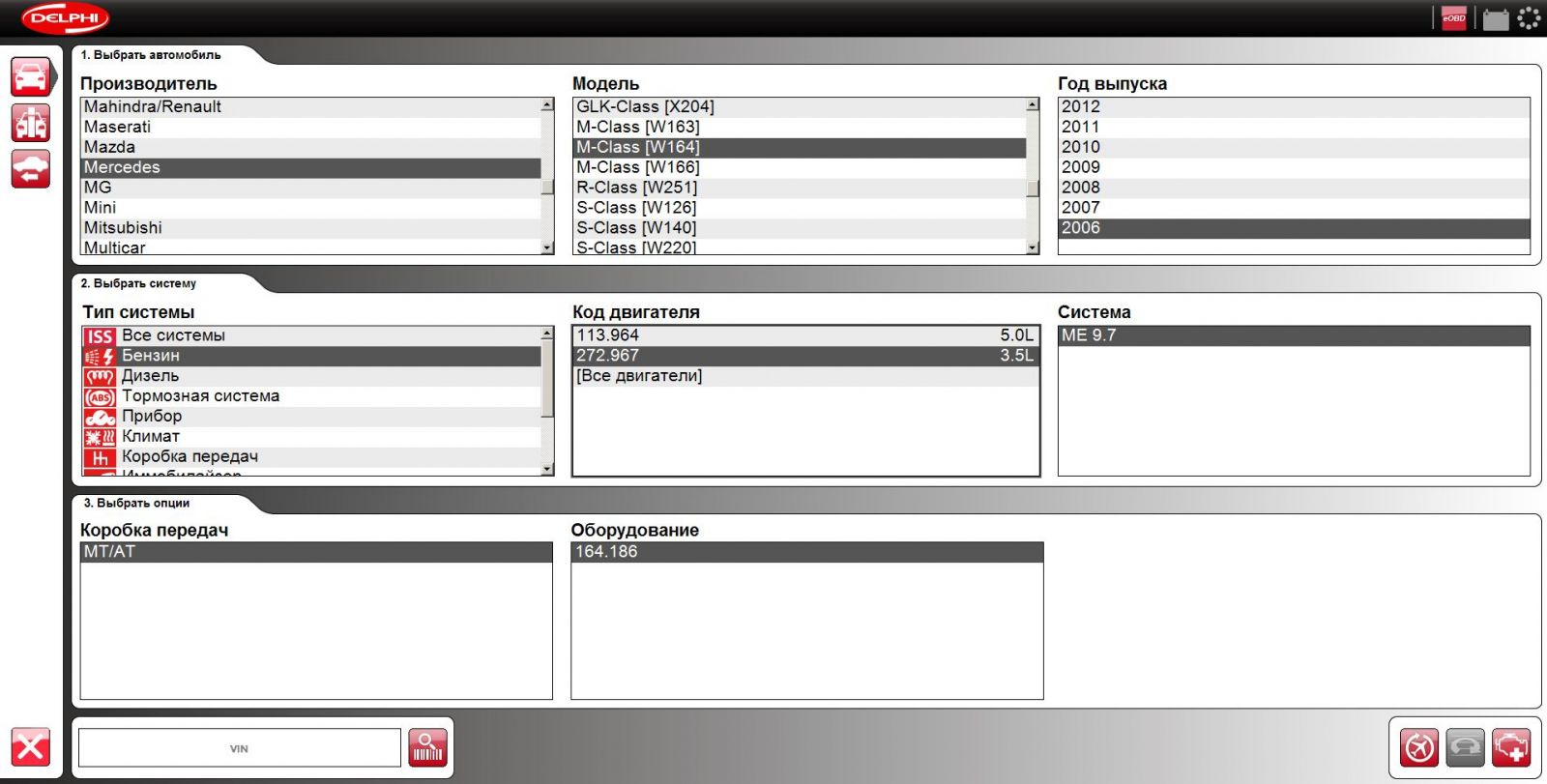Viewport: 1547px width, 784px height.
Task: Click the dotted circle activity icon
Action: [x=1529, y=18]
